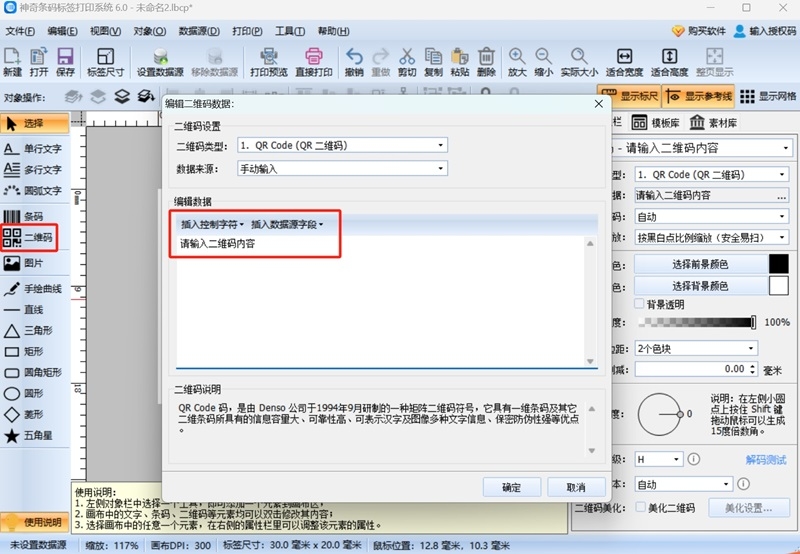Select the 单行文字 single-line text tool
This screenshot has width=800, height=554.
pyautogui.click(x=33, y=148)
